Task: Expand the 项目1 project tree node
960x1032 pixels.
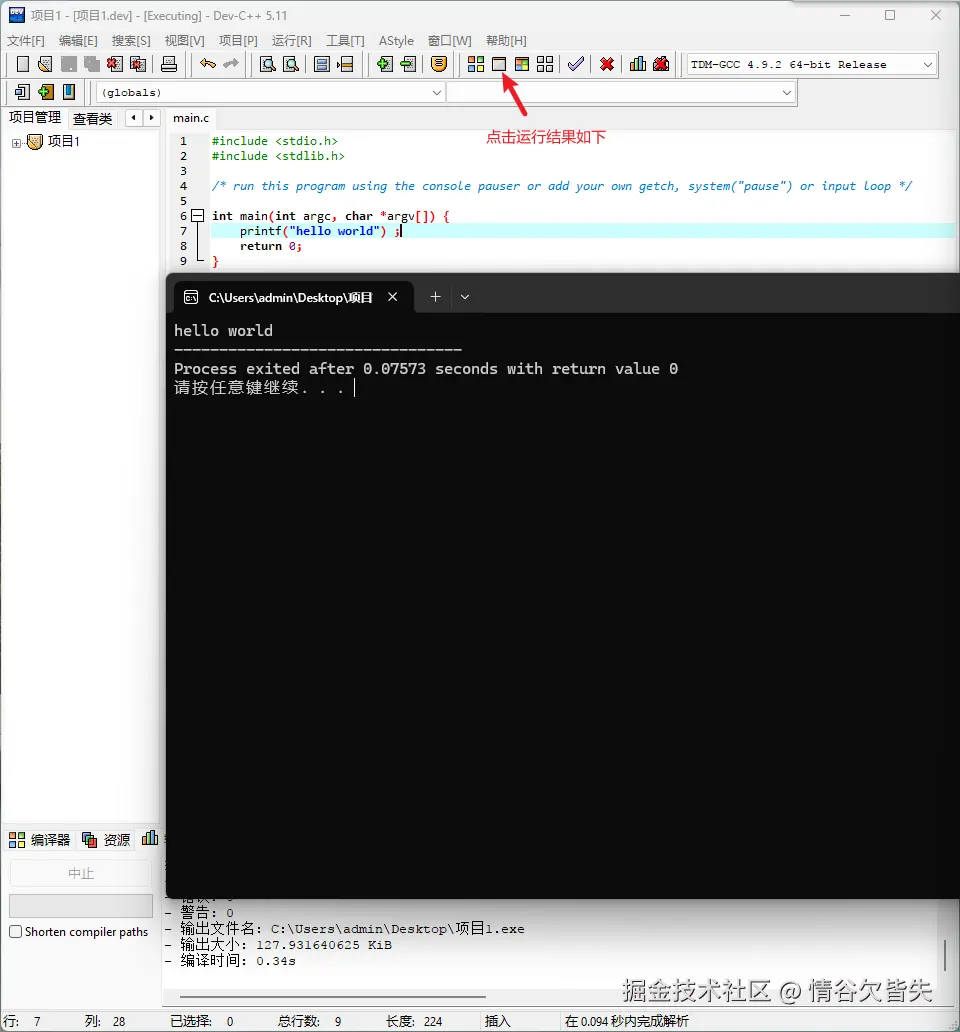Action: 16,143
